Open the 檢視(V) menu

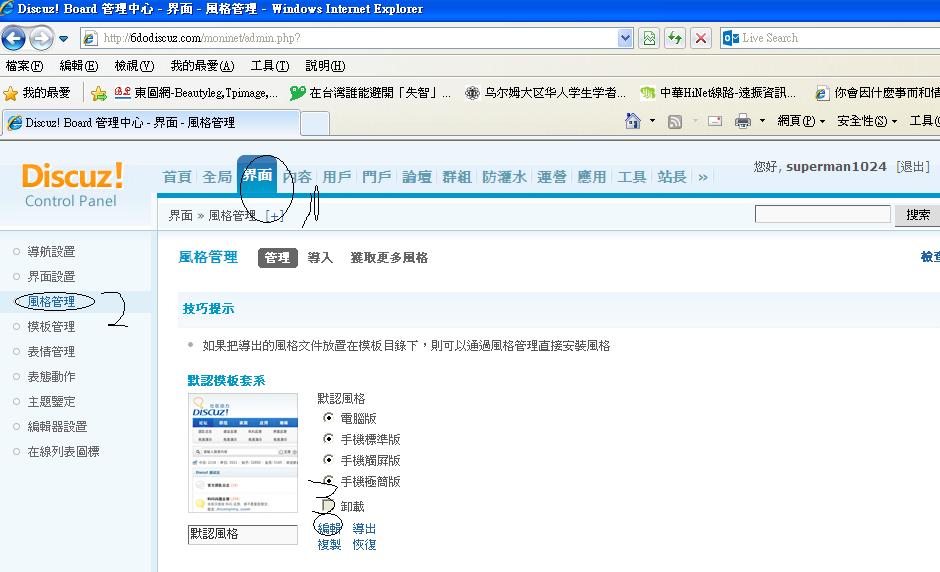(x=134, y=66)
